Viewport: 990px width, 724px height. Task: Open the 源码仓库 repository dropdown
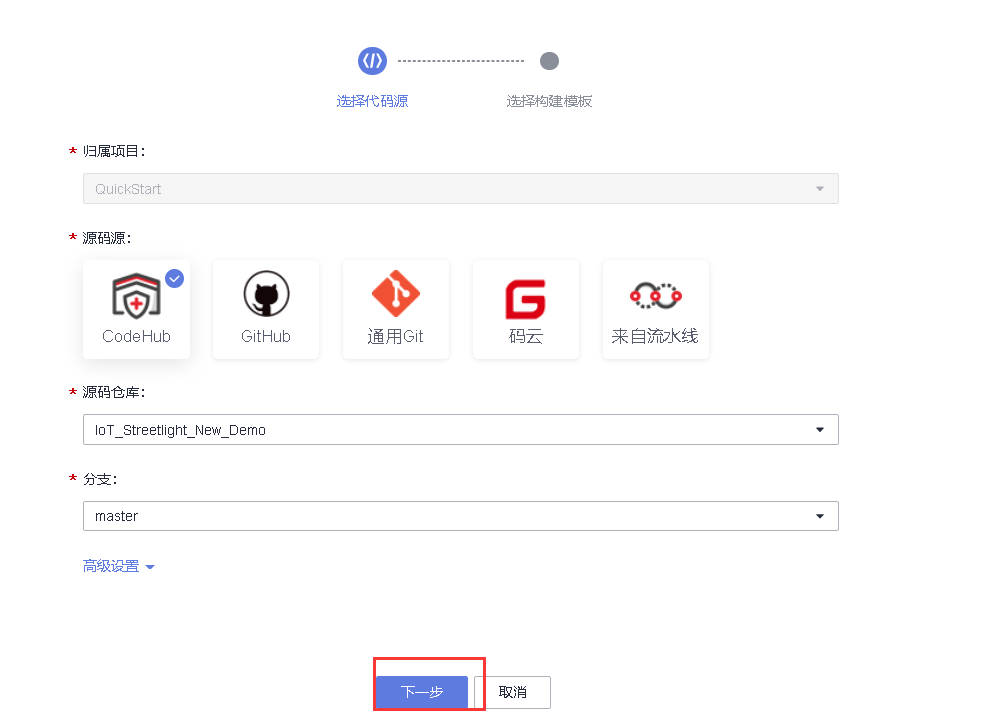click(461, 430)
